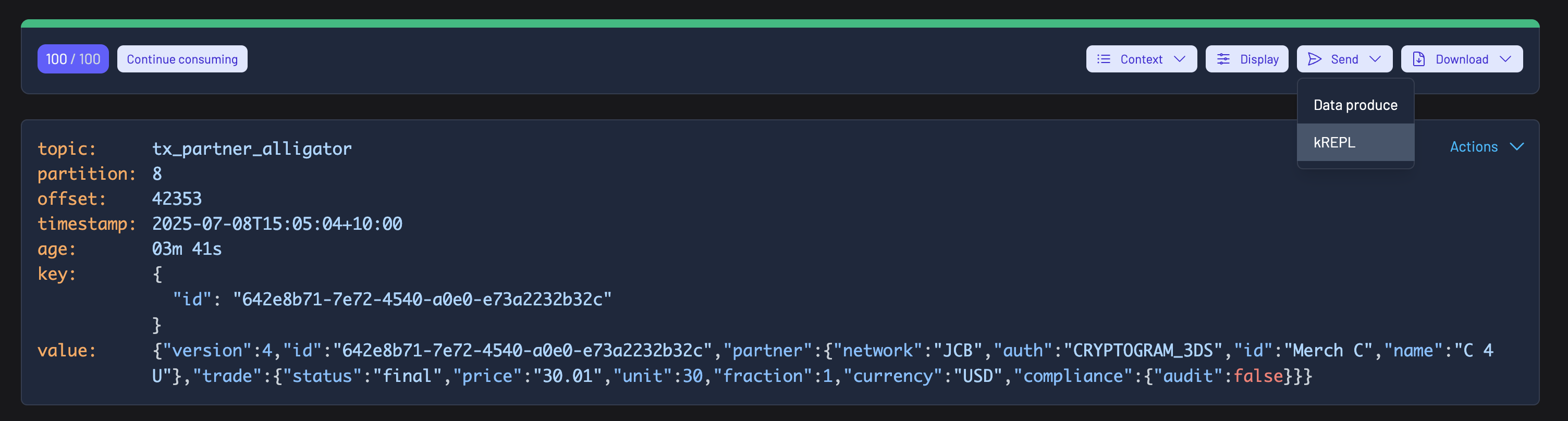Click the 100 / 100 message counter badge
This screenshot has width=1568, height=421.
(x=73, y=59)
